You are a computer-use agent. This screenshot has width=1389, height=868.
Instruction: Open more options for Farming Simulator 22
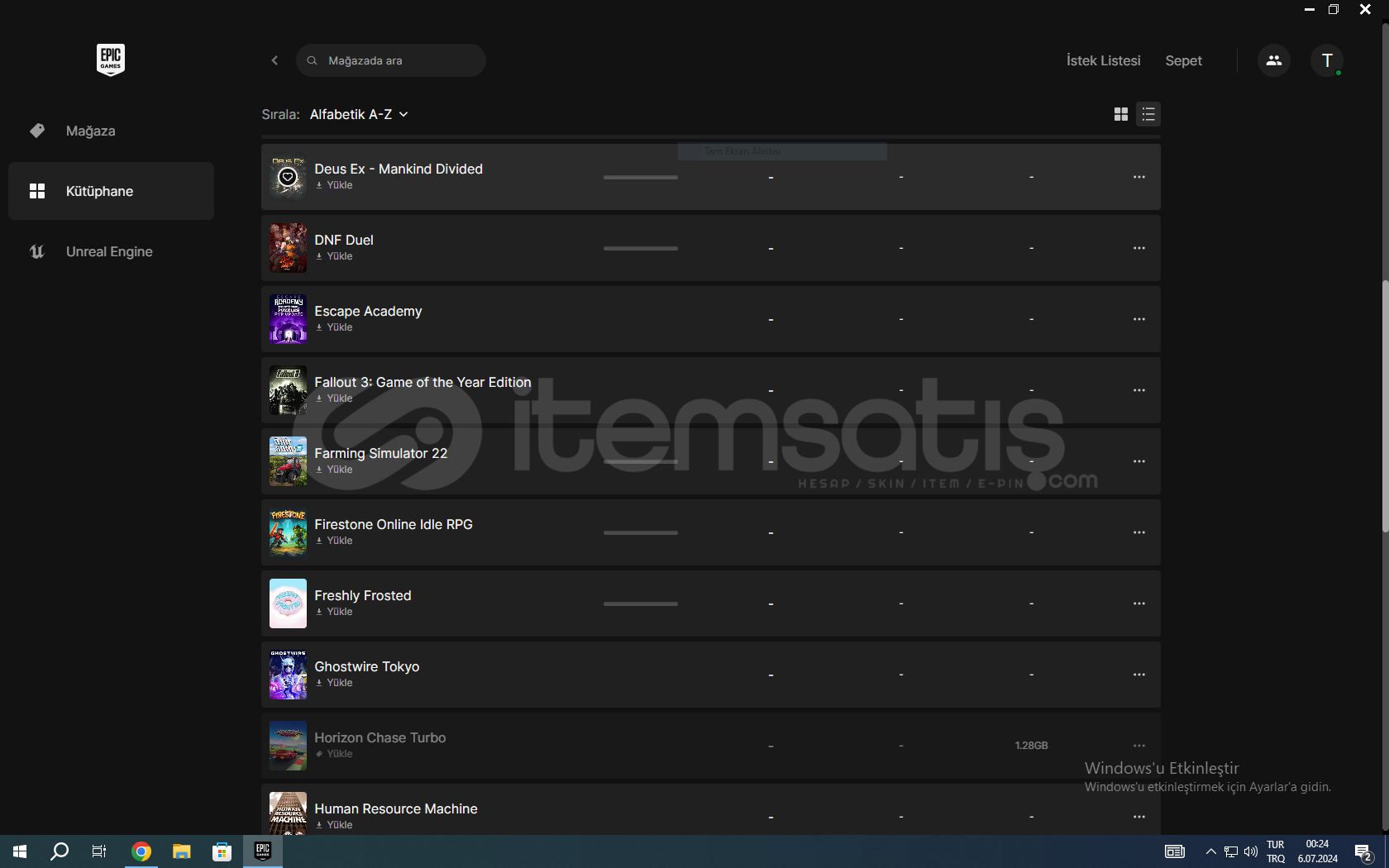coord(1139,461)
